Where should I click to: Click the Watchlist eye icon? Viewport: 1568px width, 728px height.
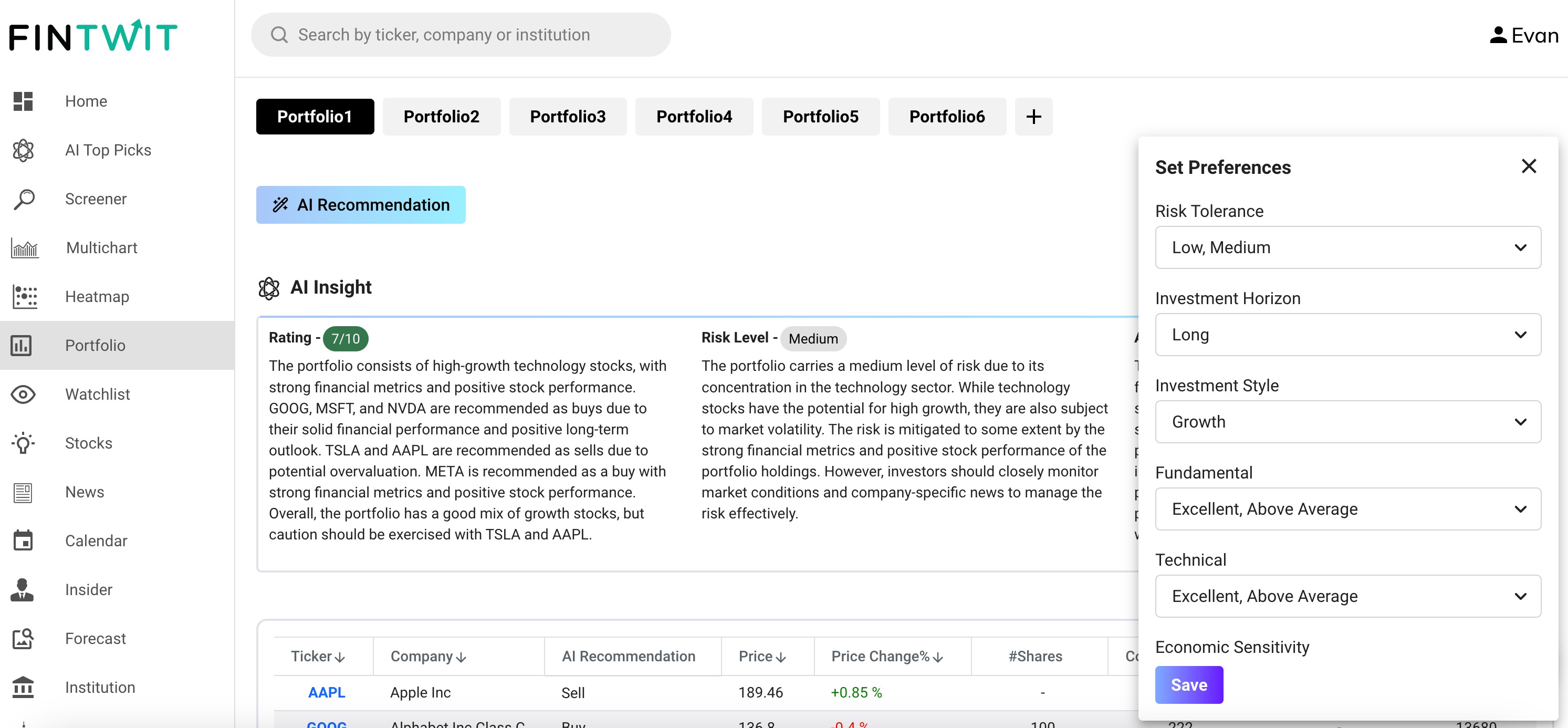point(23,394)
